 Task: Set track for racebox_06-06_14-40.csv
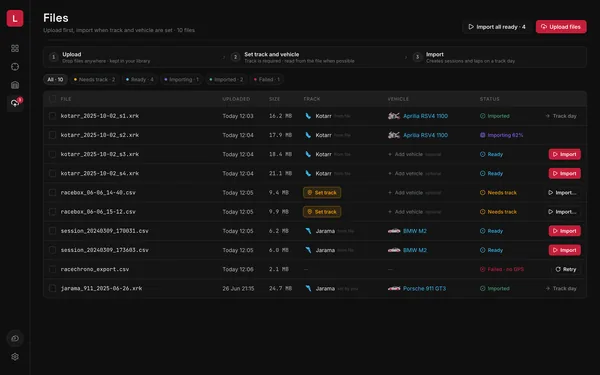tap(322, 192)
